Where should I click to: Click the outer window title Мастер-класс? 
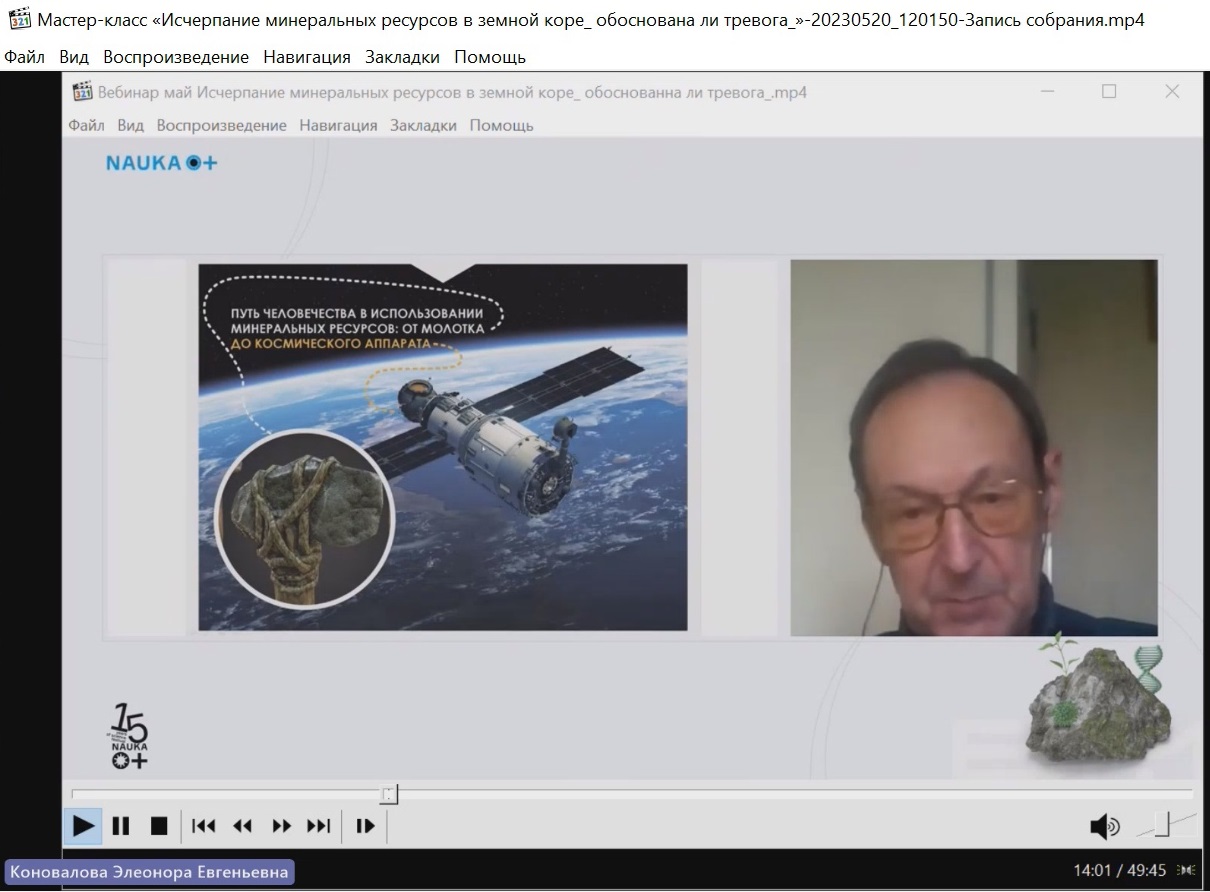click(x=591, y=19)
